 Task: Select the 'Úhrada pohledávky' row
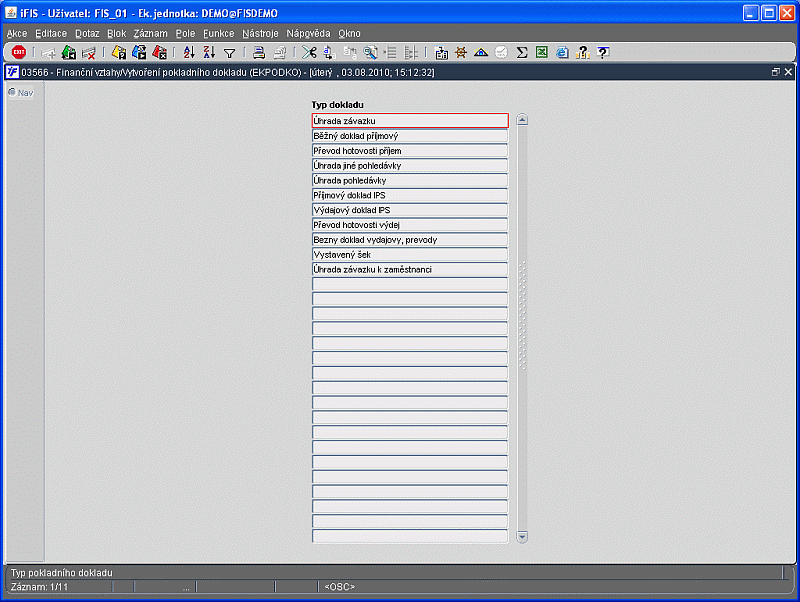click(x=410, y=180)
